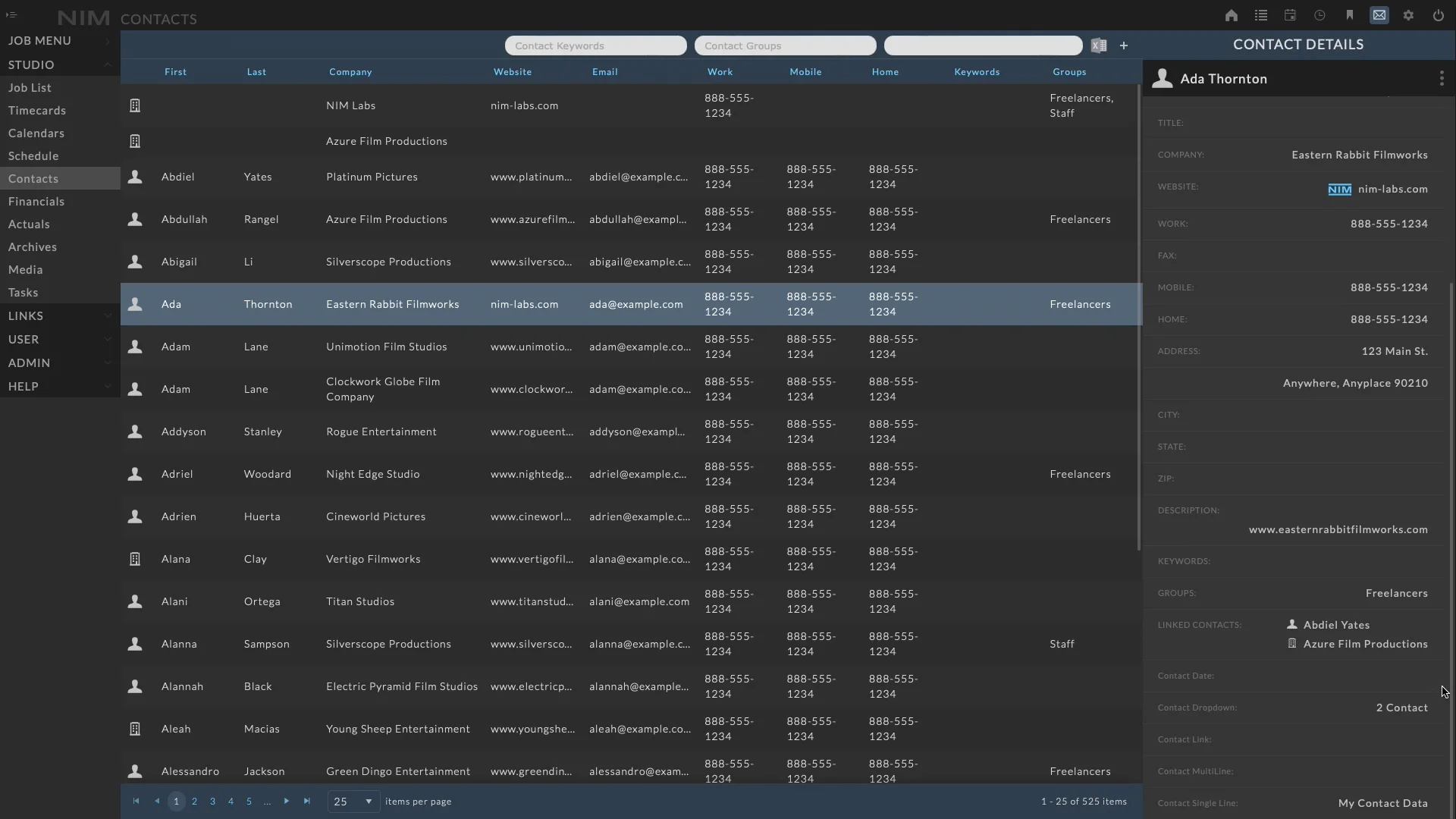Select the envelope Contacts icon in top bar
This screenshot has width=1456, height=819.
coord(1379,14)
